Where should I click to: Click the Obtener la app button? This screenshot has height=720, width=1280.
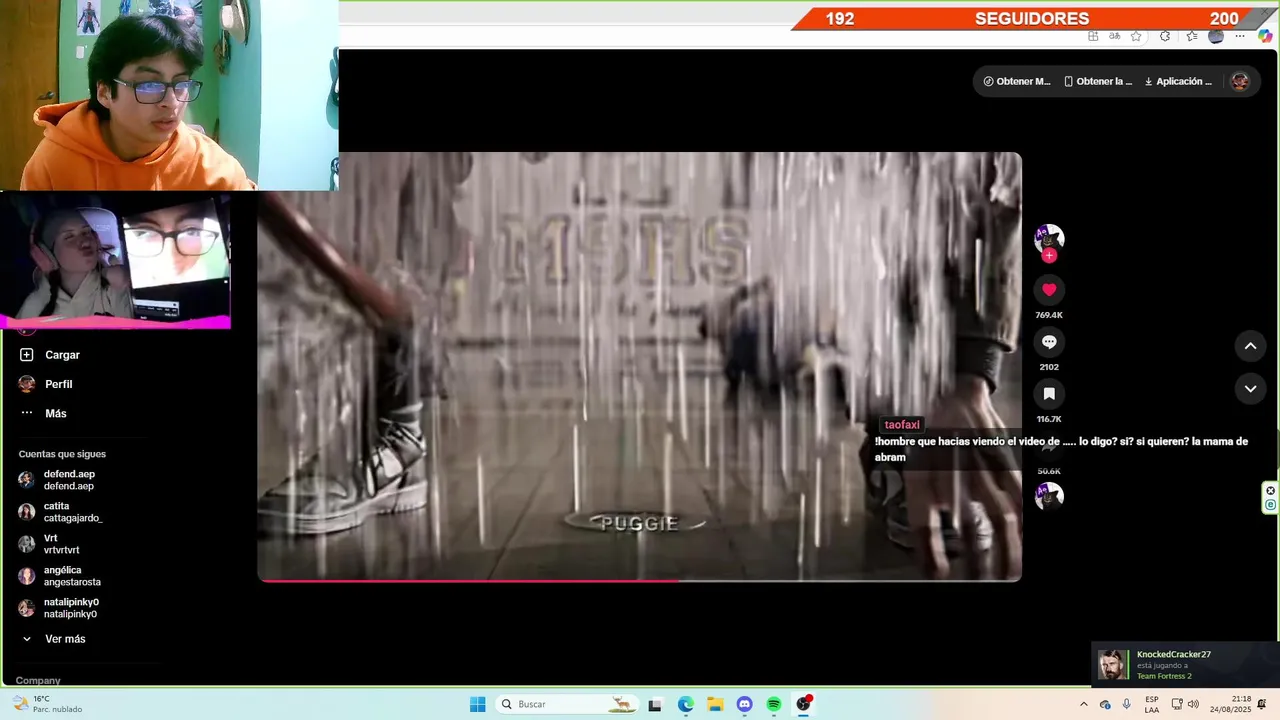coord(1098,82)
